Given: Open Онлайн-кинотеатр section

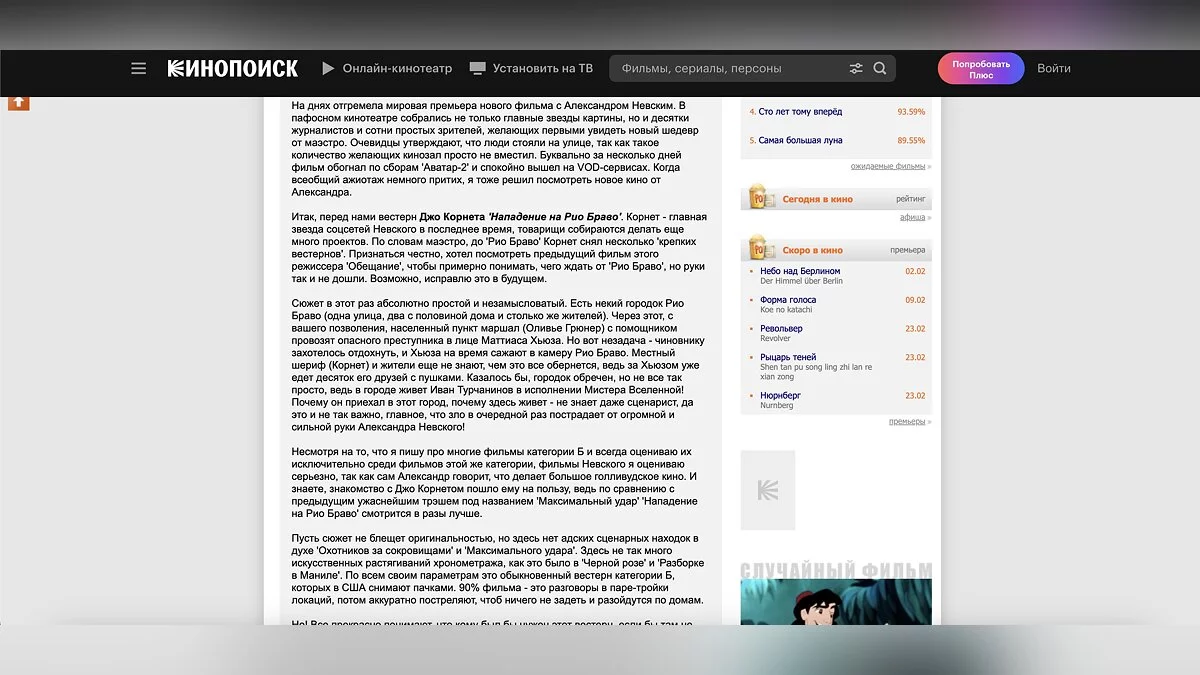Looking at the screenshot, I should [x=397, y=68].
